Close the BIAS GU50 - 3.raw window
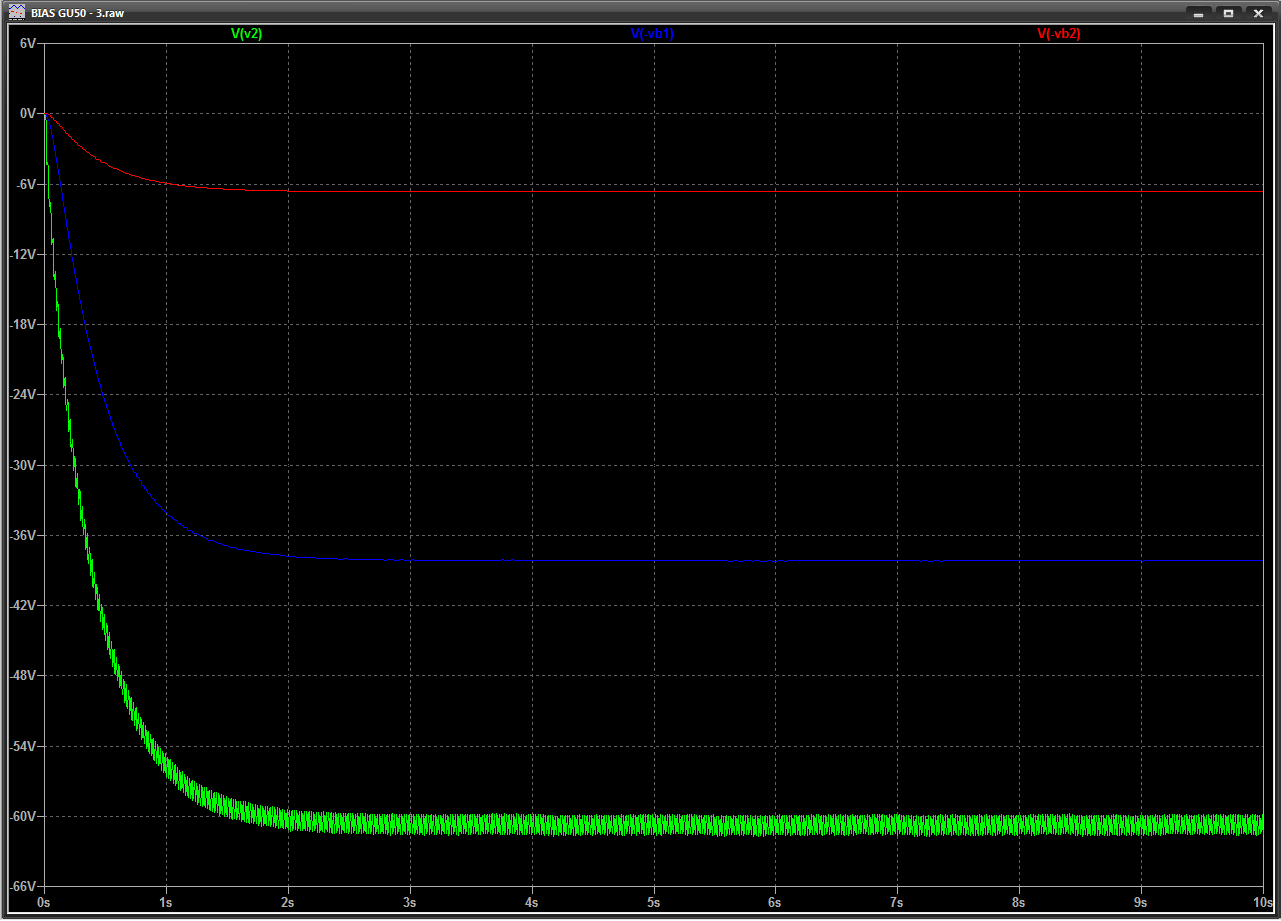1281x921 pixels. tap(1259, 13)
